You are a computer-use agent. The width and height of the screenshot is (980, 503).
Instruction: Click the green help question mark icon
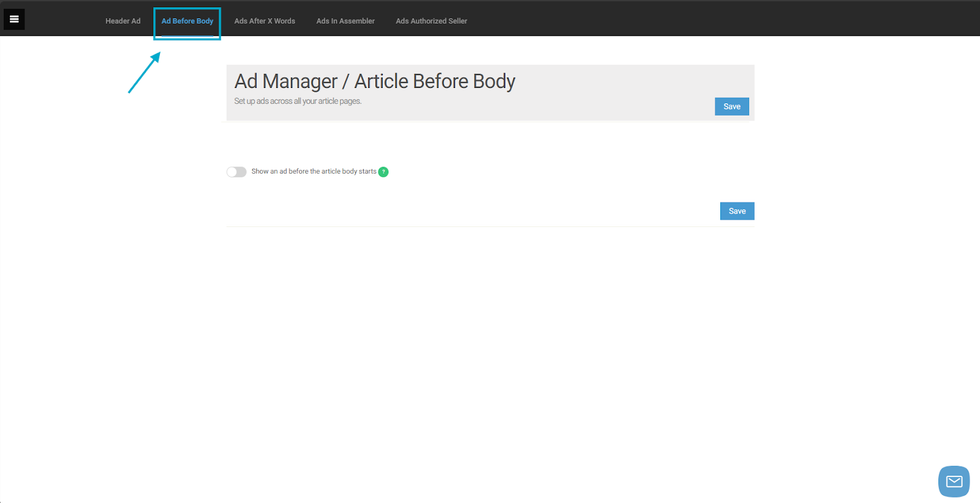383,172
